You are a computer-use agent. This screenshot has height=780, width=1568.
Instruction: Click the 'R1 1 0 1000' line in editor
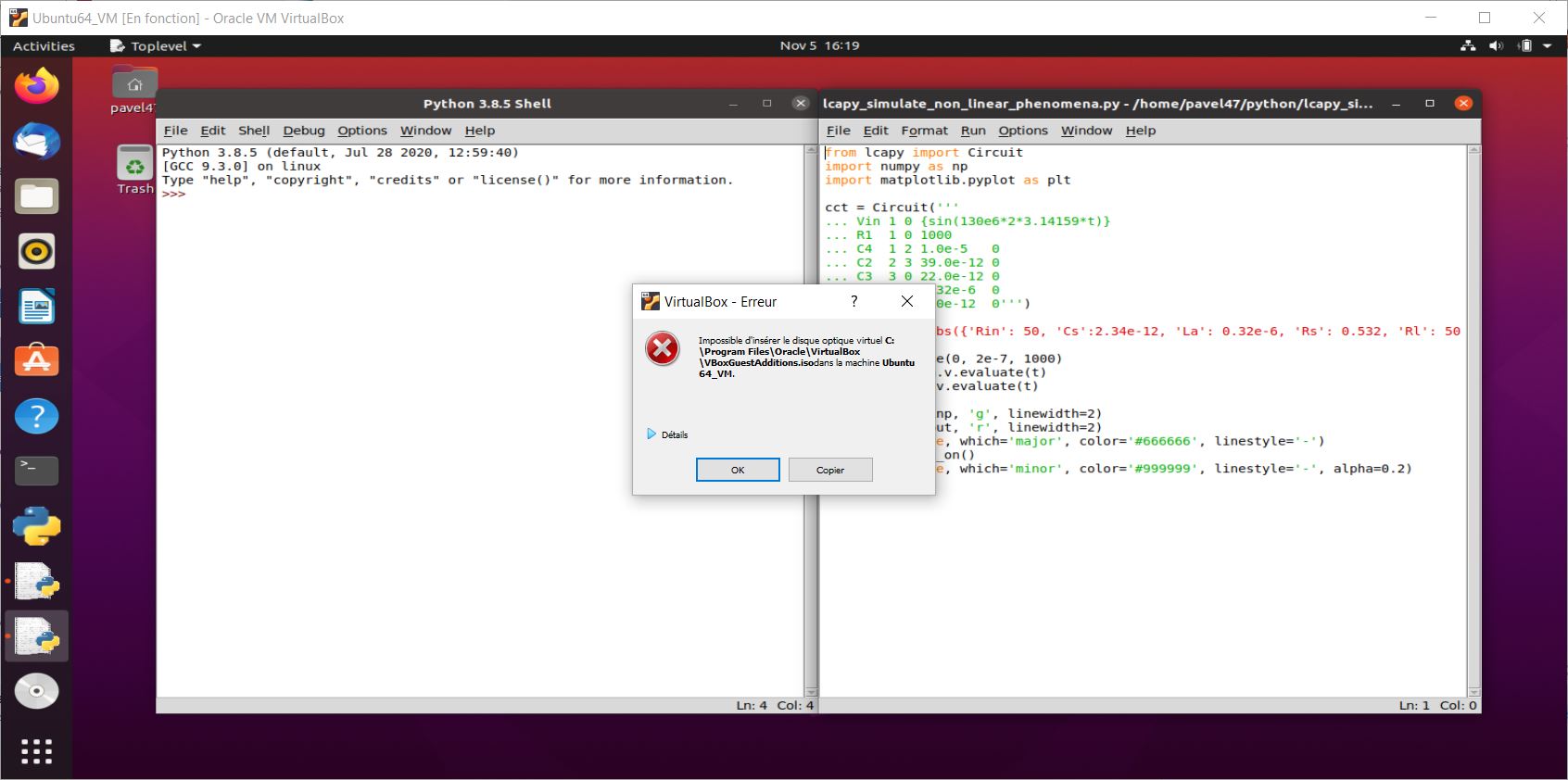[x=888, y=235]
